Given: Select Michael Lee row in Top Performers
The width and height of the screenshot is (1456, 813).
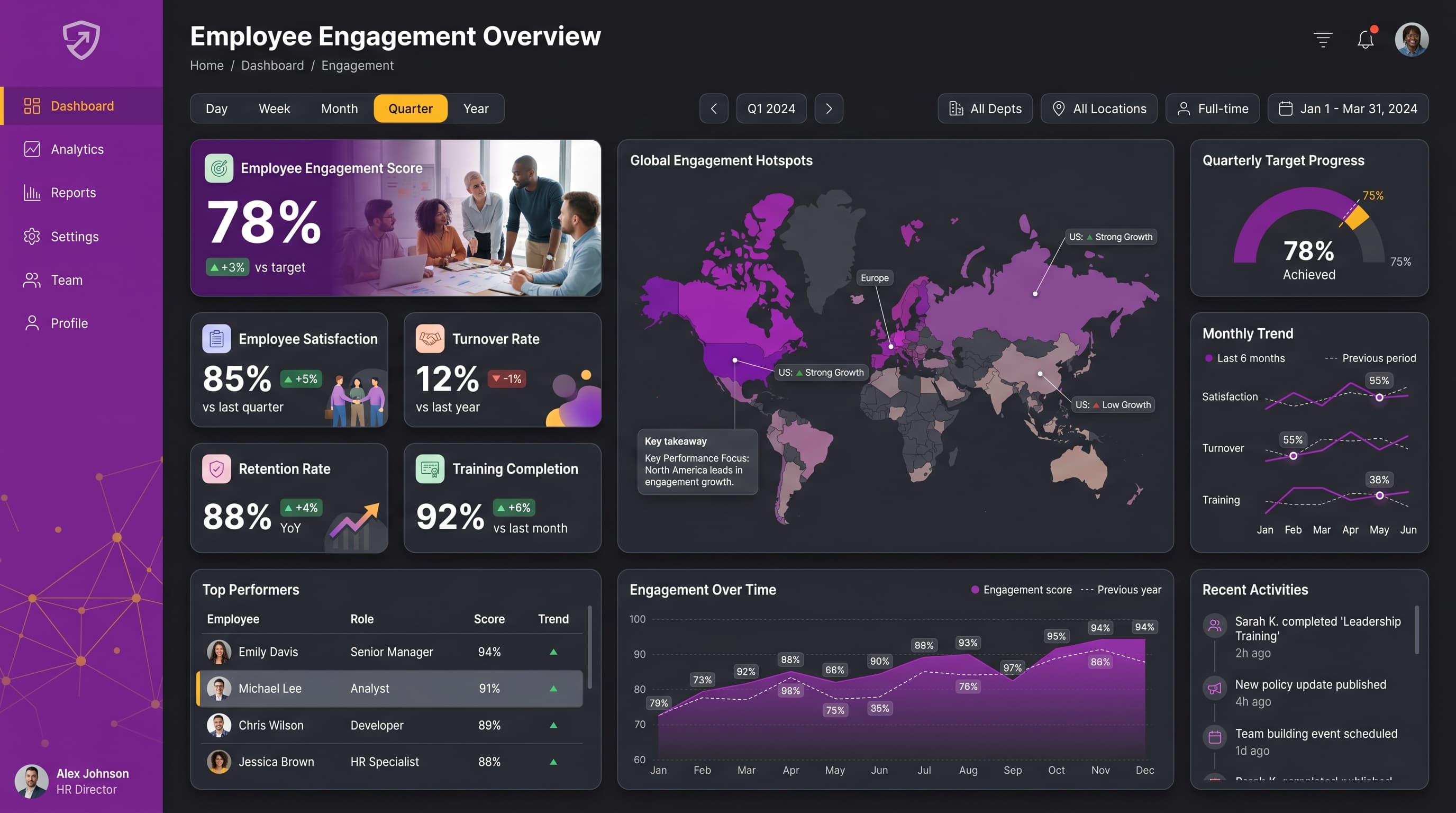Looking at the screenshot, I should pyautogui.click(x=389, y=688).
